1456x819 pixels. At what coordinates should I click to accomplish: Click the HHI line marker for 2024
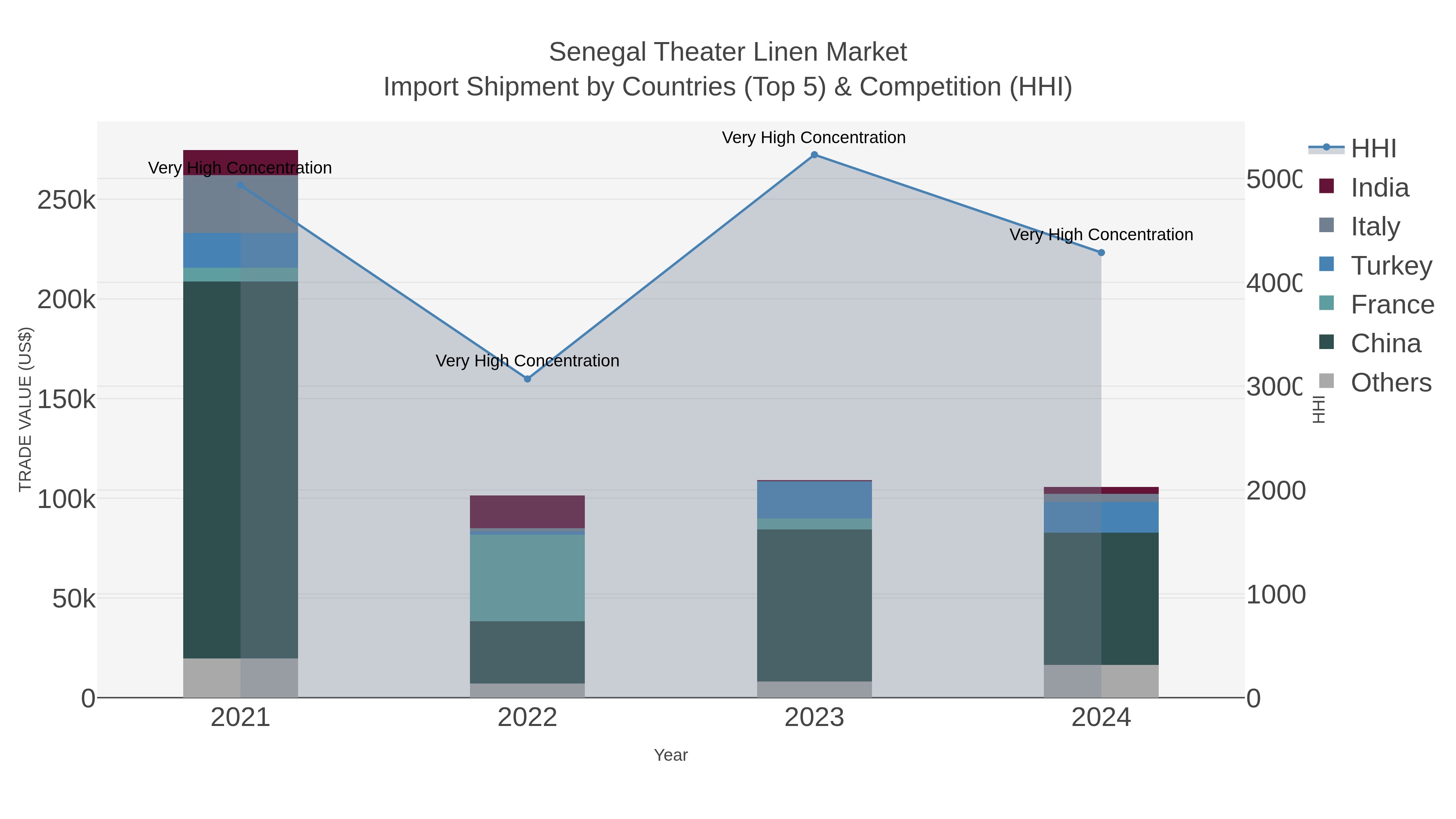(1101, 253)
